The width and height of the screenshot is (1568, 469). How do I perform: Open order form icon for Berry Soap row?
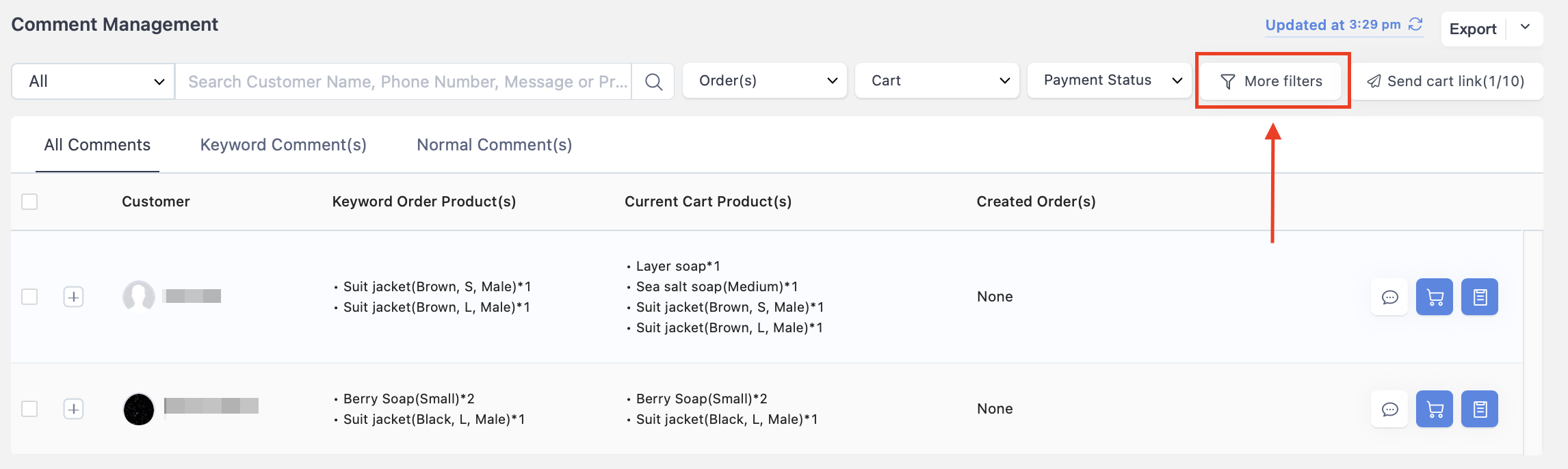[x=1480, y=409]
